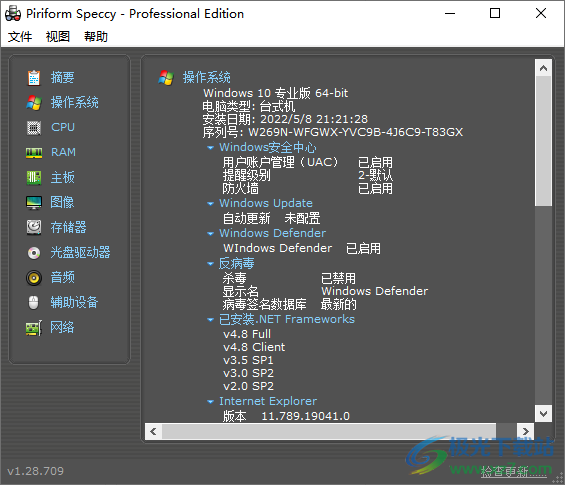Screen dimensions: 565x485
Task: Click the Windows Update heading
Action: tap(266, 203)
